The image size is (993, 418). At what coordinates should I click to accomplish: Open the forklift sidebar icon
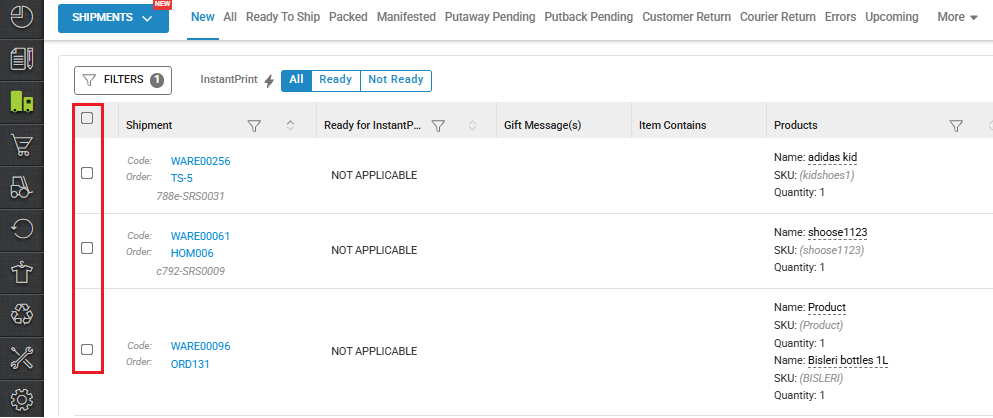coord(22,187)
